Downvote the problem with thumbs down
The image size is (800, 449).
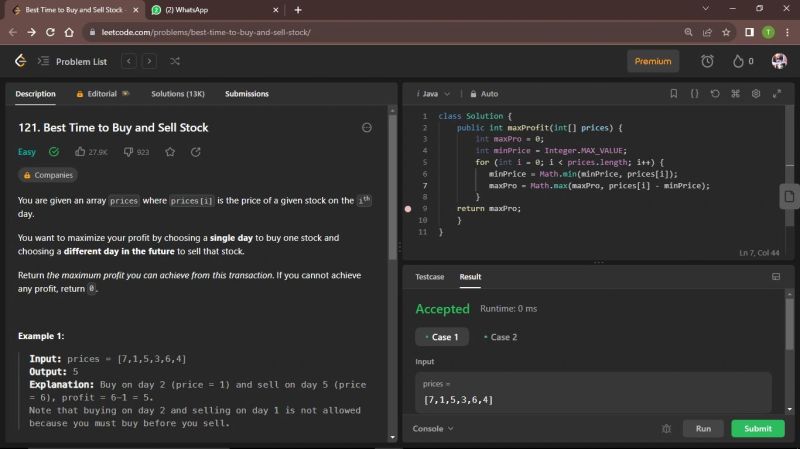tap(128, 152)
